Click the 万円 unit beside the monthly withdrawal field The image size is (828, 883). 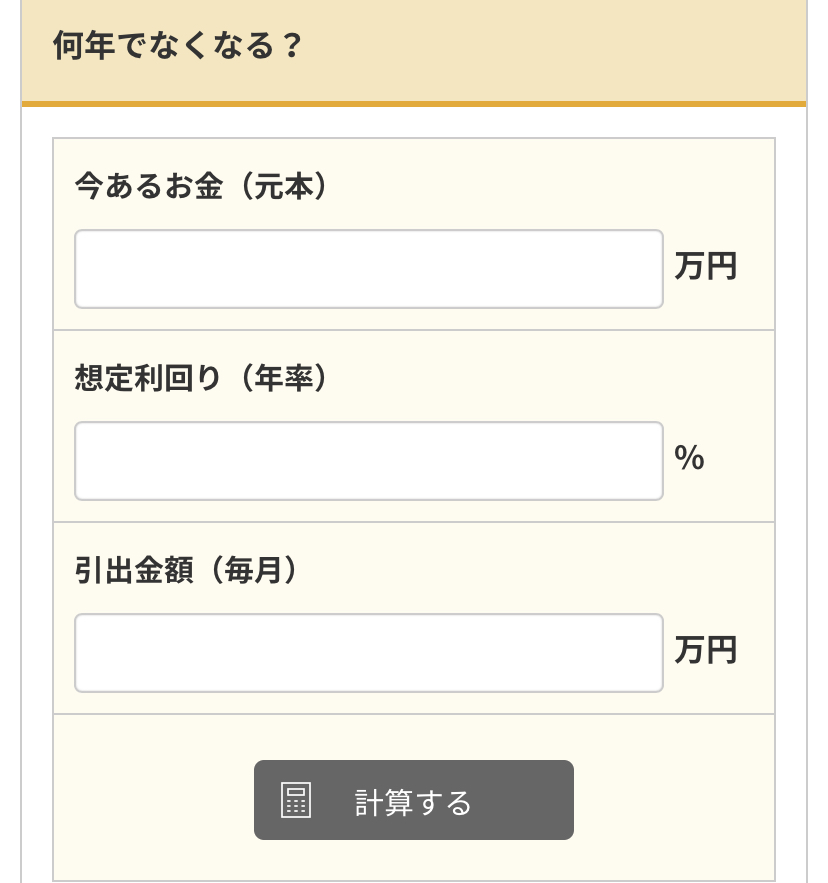tap(706, 650)
